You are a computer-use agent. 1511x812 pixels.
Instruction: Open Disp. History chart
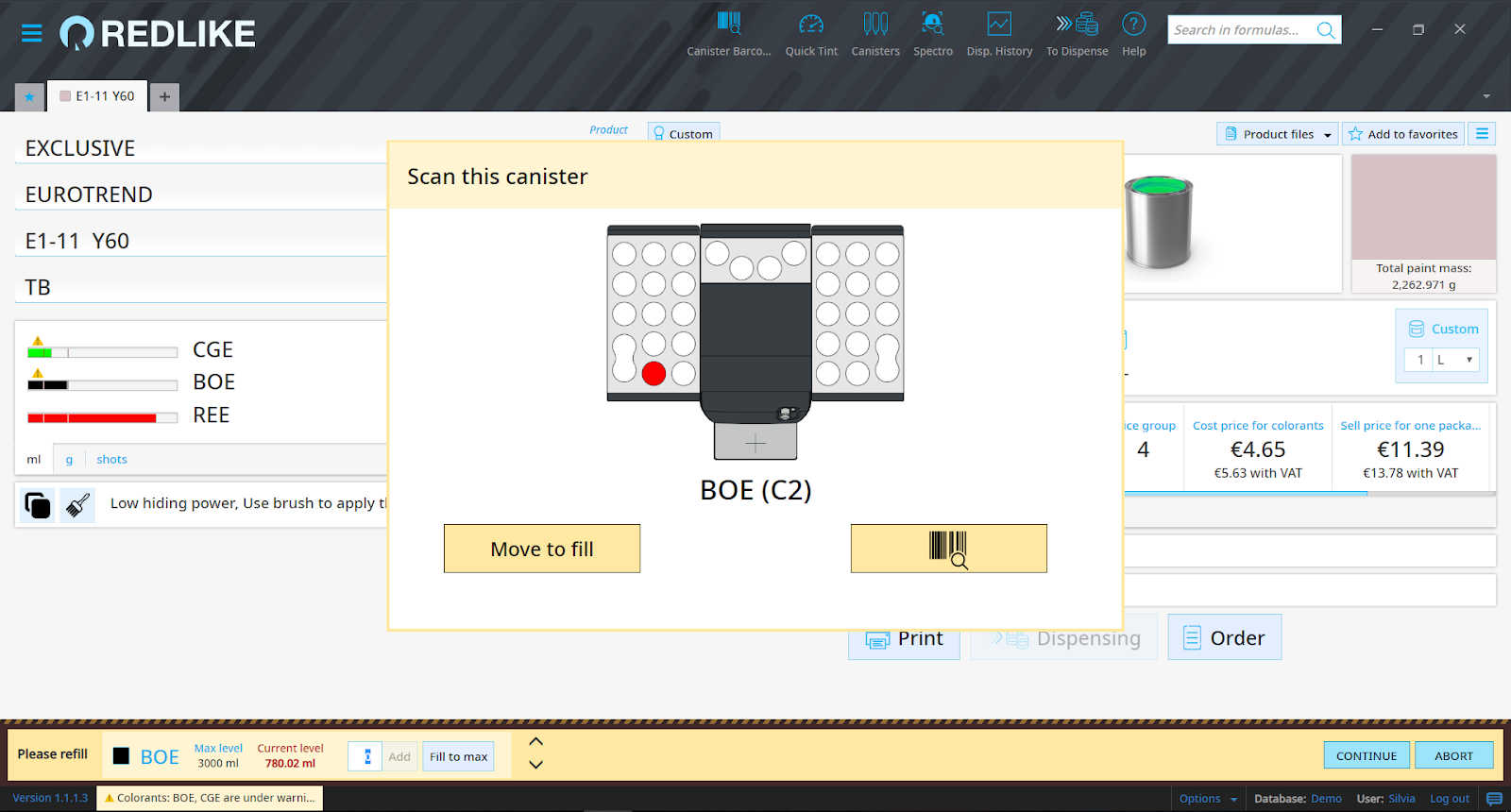999,34
